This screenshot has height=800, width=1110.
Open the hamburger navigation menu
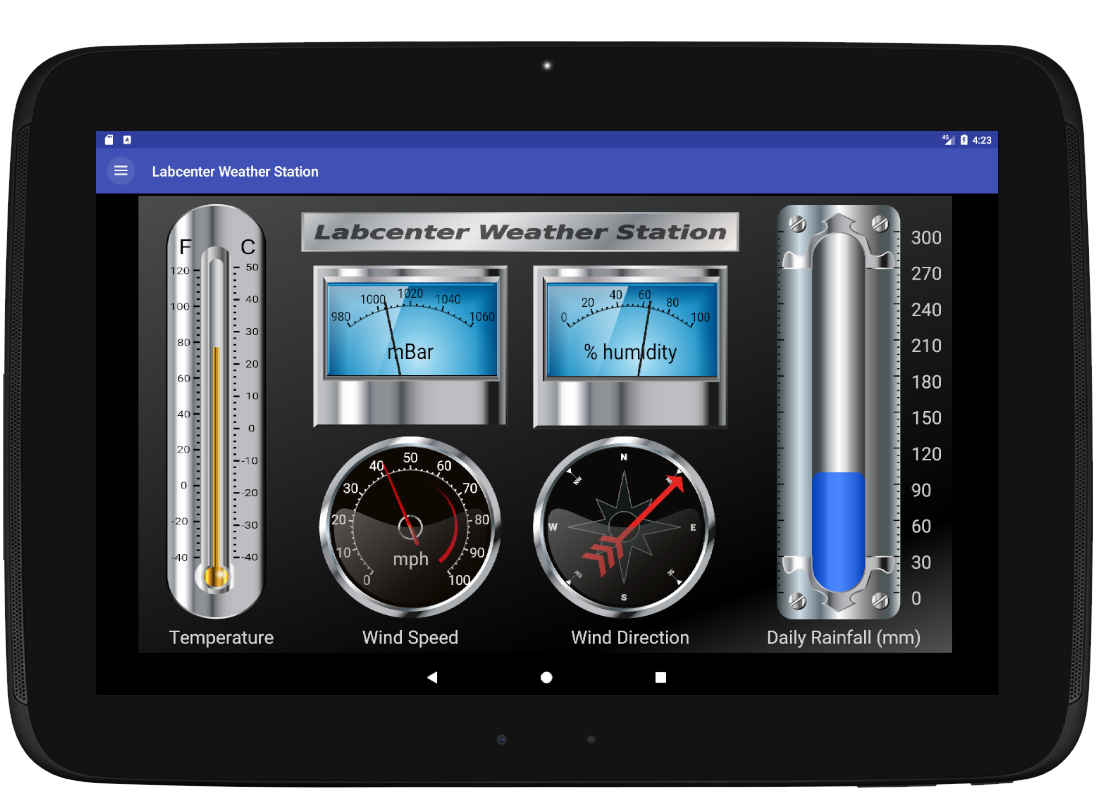pyautogui.click(x=121, y=171)
